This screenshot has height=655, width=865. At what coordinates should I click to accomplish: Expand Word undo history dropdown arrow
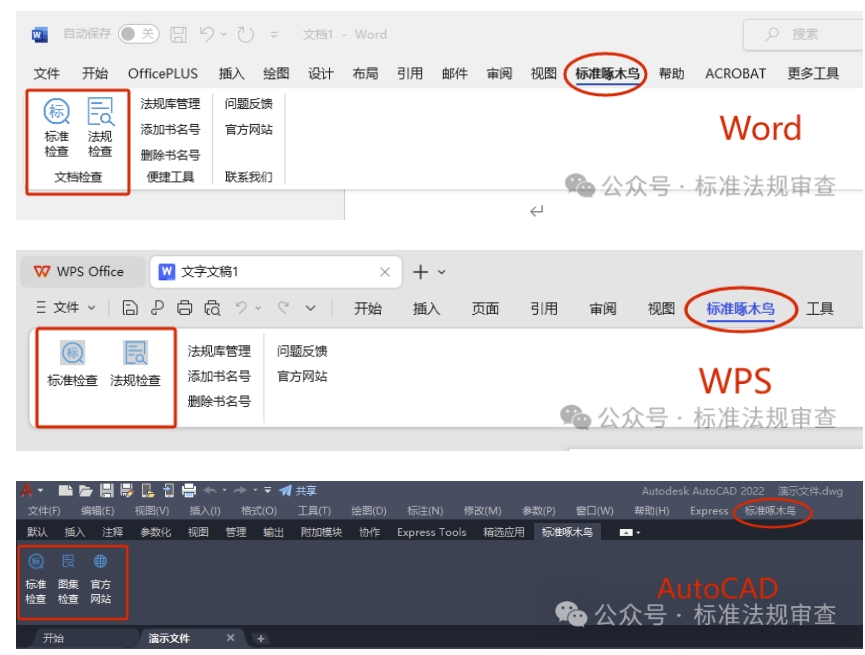[x=224, y=34]
